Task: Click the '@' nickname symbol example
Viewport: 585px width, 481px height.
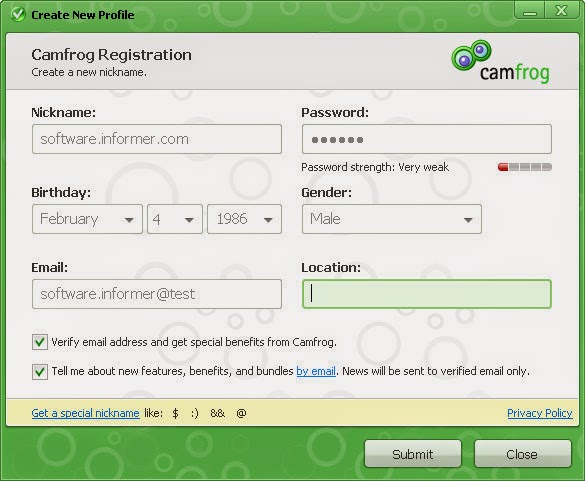Action: click(x=241, y=413)
